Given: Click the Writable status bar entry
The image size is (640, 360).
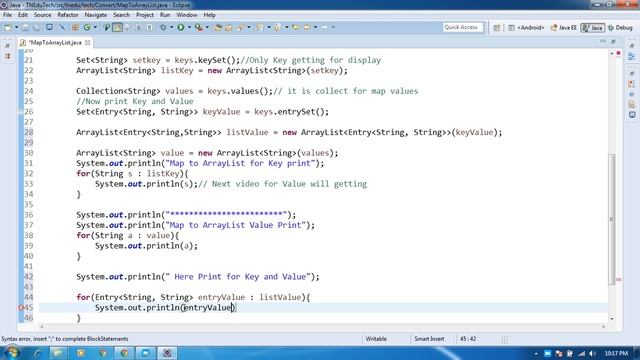Looking at the screenshot, I should point(376,339).
